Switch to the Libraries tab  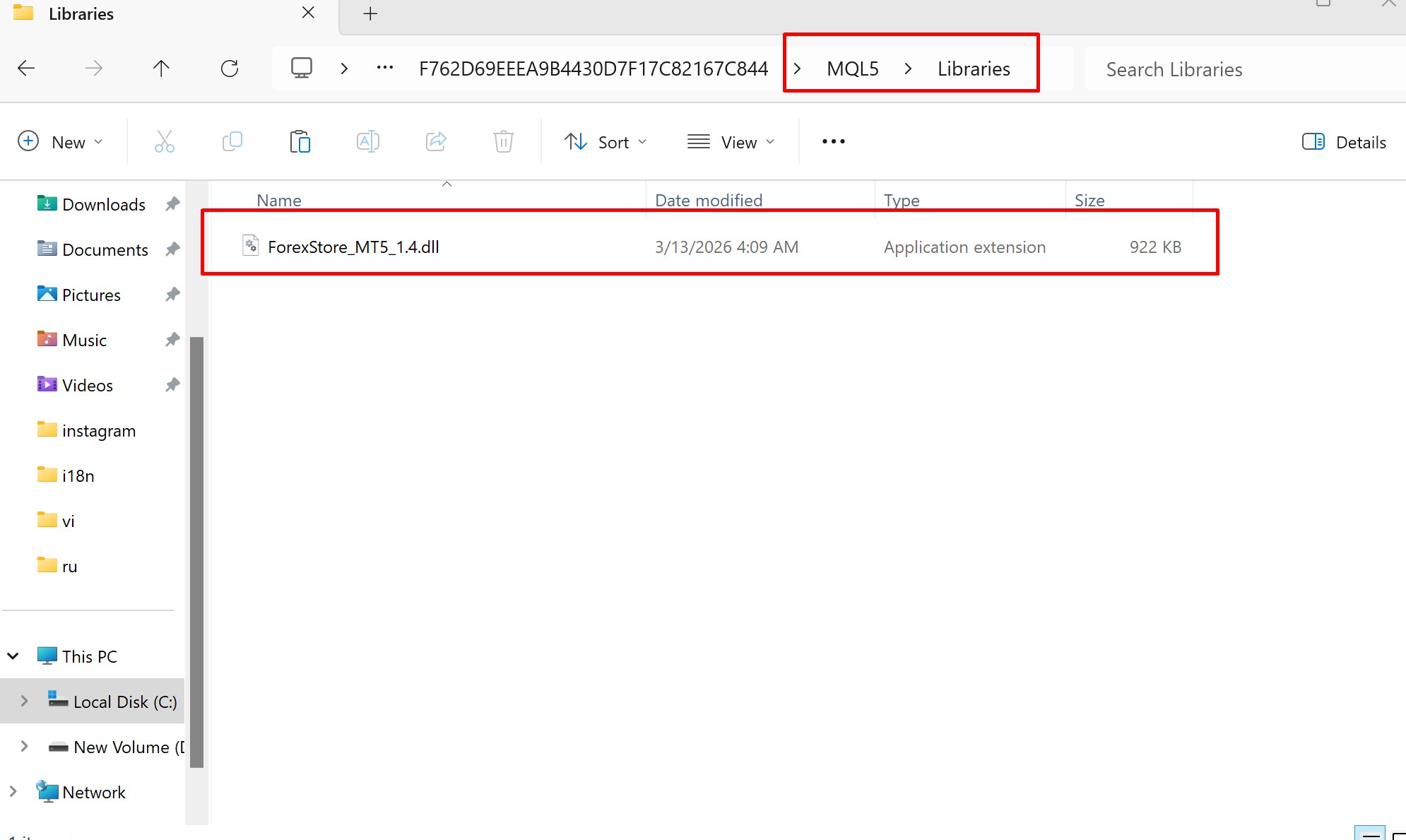80,13
